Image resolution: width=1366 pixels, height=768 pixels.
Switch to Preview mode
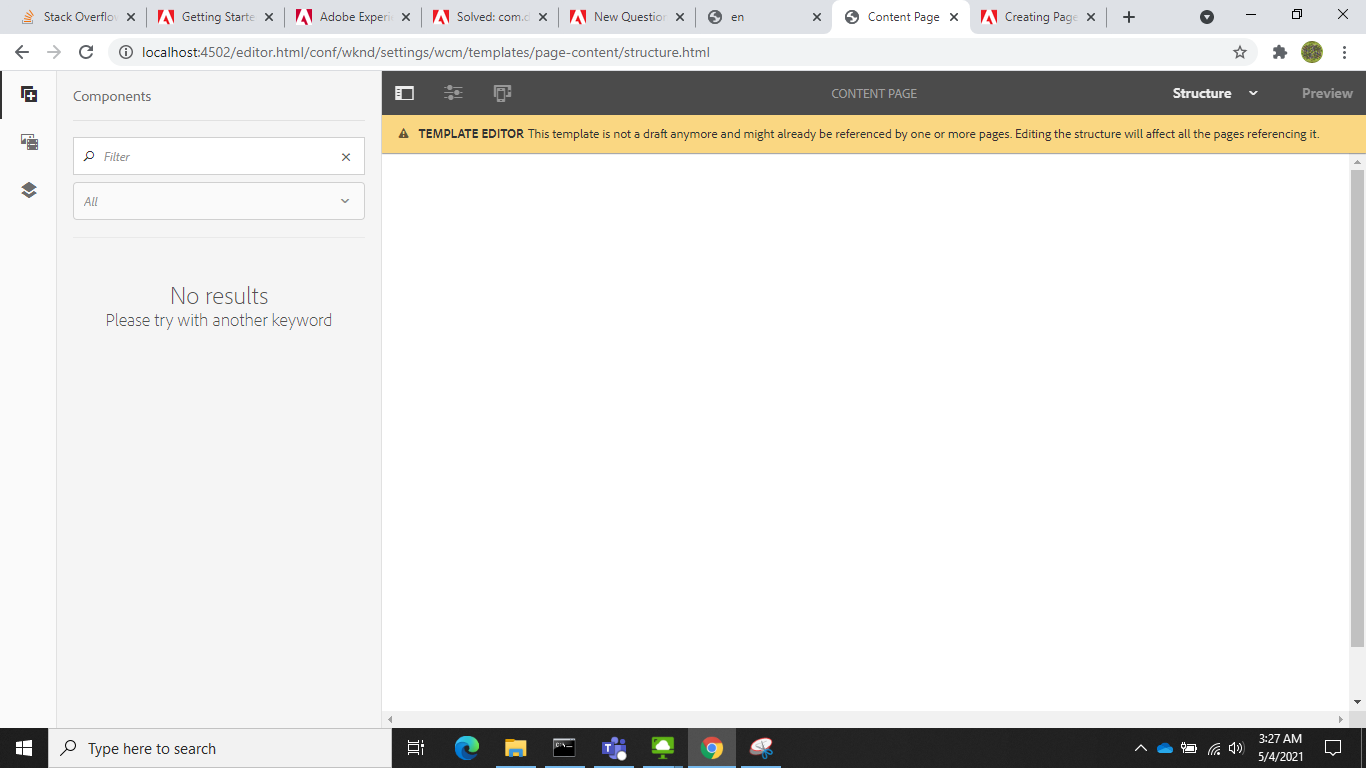tap(1326, 93)
